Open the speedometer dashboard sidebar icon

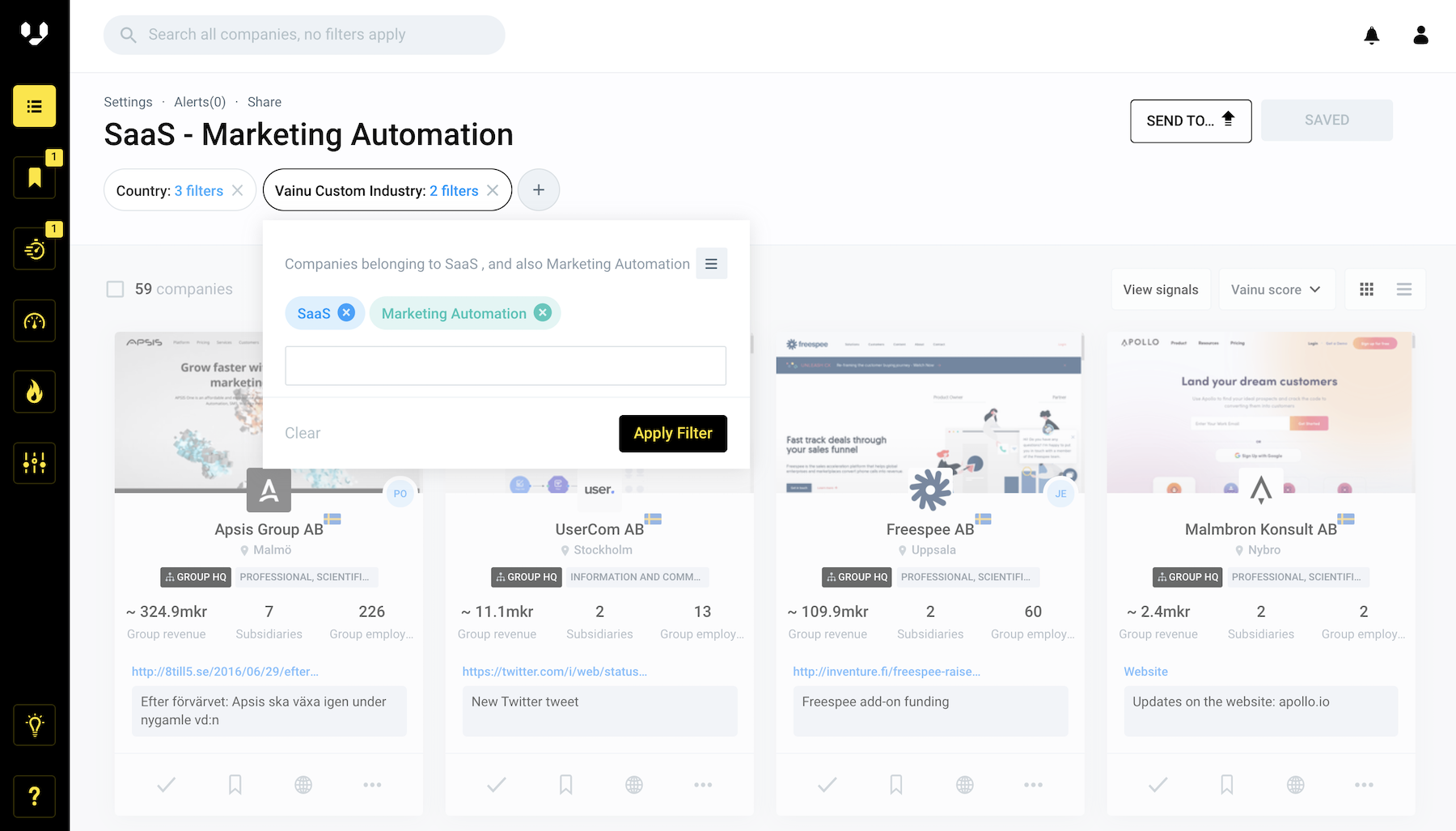(34, 321)
